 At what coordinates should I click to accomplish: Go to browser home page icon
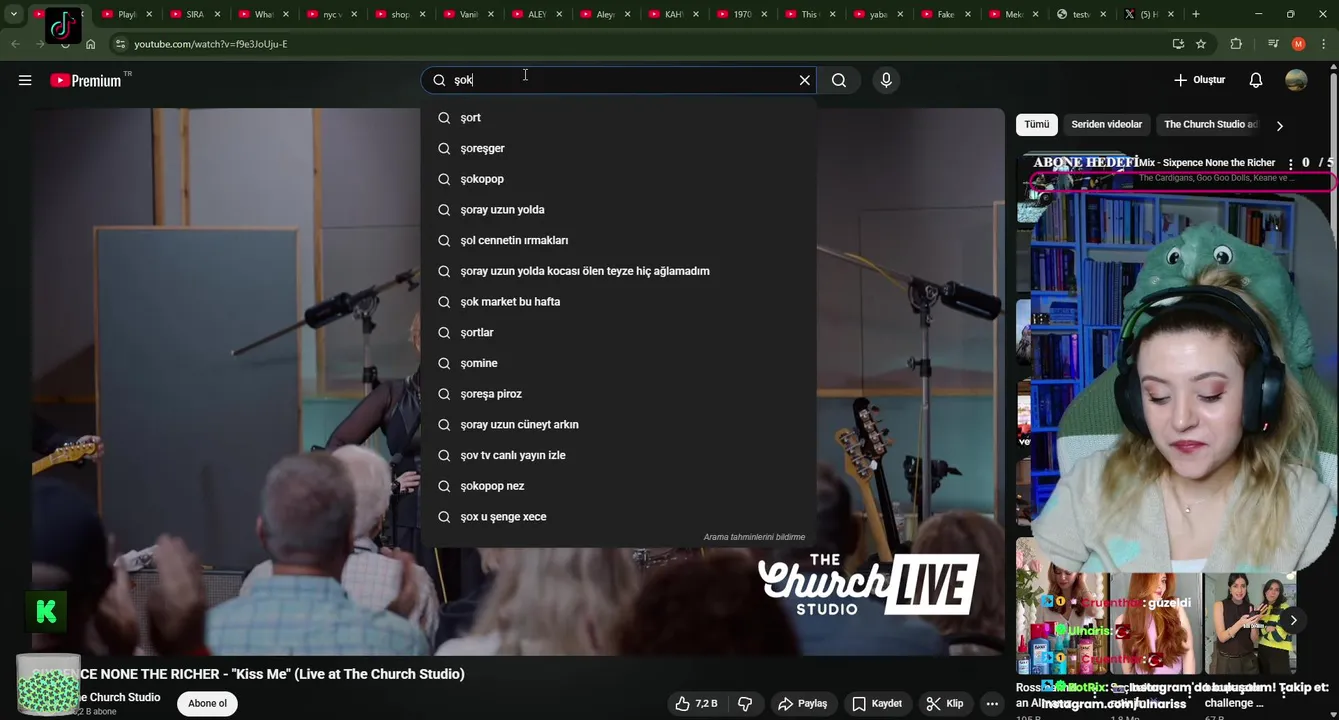pos(90,44)
